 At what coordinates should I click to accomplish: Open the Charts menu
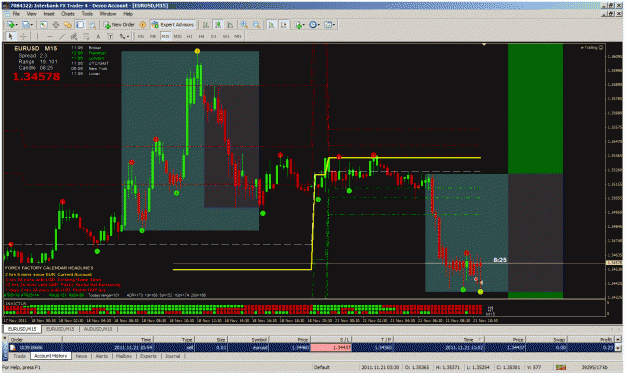pos(68,14)
